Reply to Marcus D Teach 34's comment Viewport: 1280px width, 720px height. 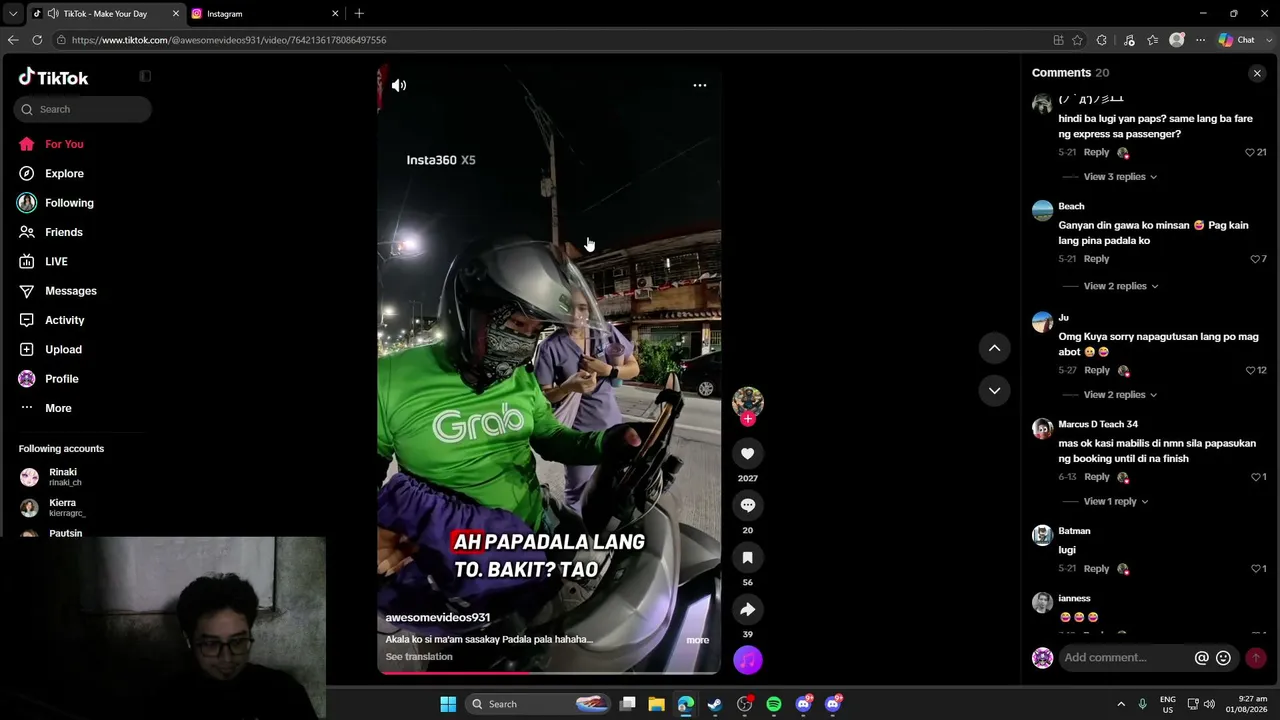(1096, 477)
